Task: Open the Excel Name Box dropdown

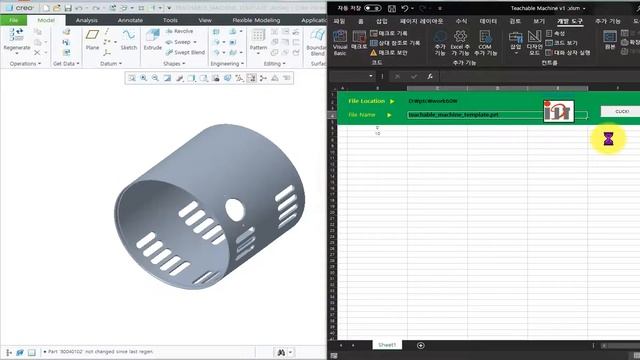Action: 371,76
